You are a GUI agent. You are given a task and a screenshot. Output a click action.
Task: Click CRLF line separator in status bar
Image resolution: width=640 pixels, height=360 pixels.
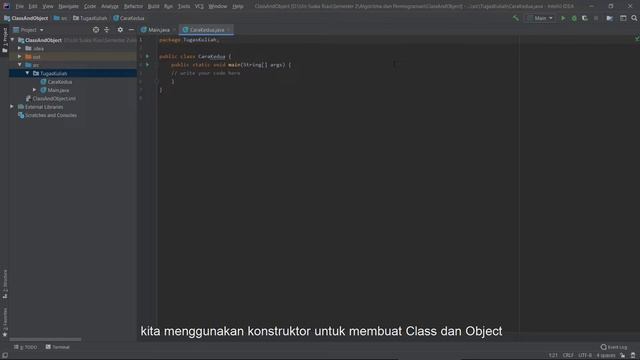click(x=568, y=356)
